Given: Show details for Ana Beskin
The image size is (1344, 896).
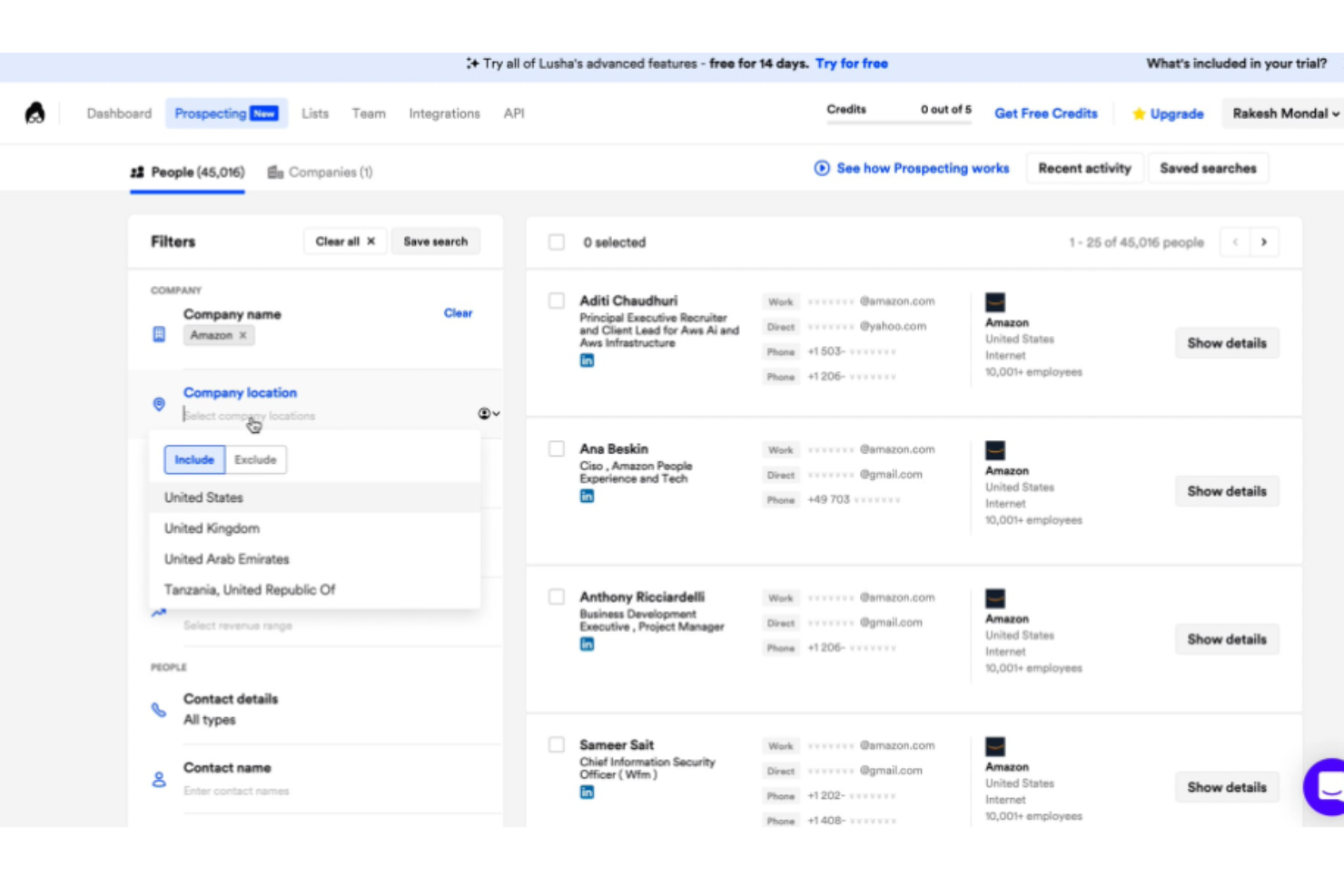Looking at the screenshot, I should tap(1227, 491).
